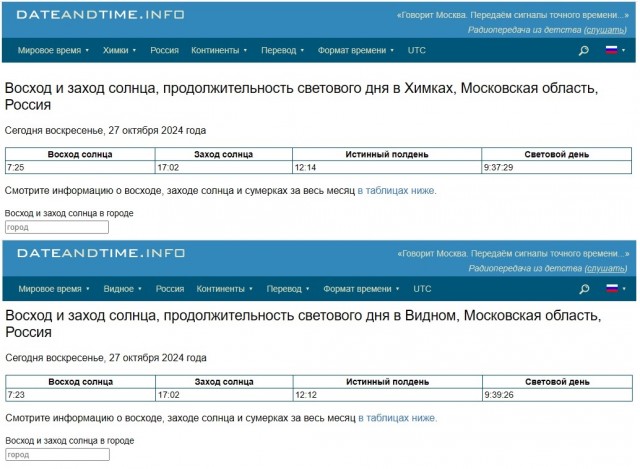Focus the город input under Видное section
Screen dimensions: 640x469
pos(58,455)
